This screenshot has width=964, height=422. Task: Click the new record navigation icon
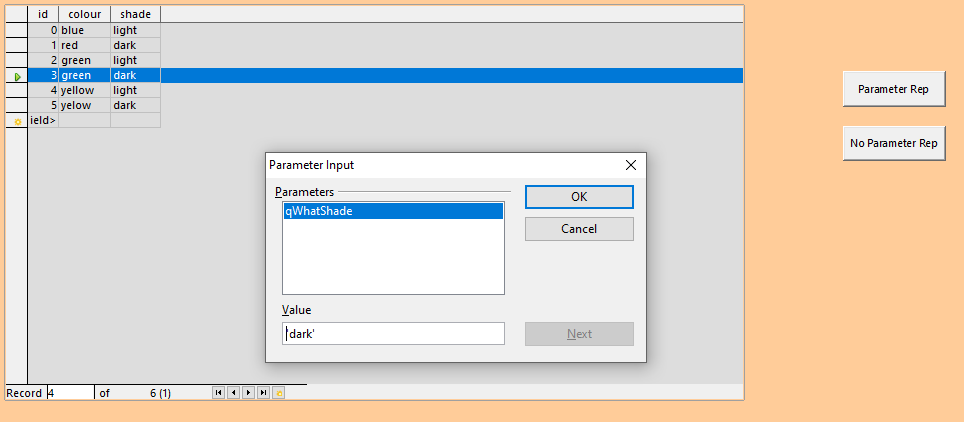click(x=279, y=393)
